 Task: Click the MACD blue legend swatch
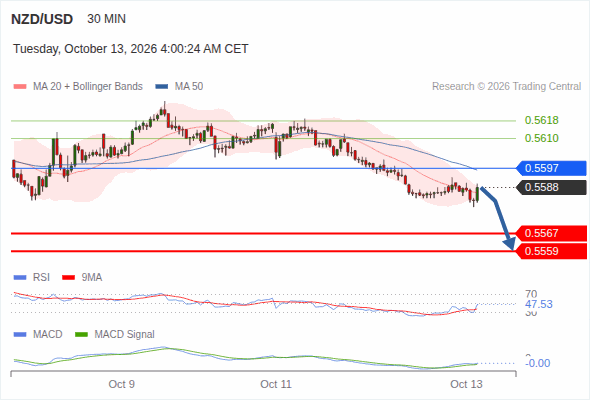[20, 335]
